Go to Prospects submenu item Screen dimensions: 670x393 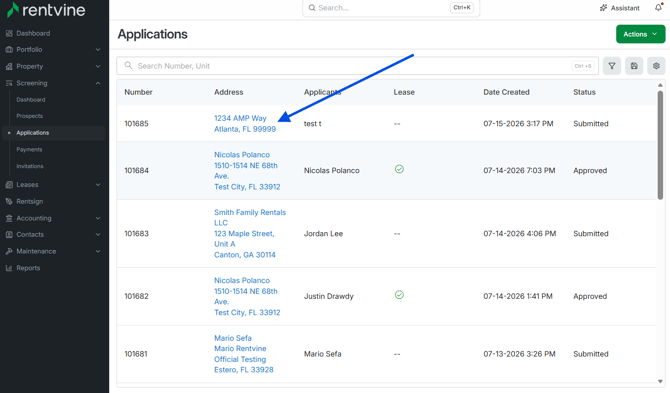pyautogui.click(x=29, y=116)
